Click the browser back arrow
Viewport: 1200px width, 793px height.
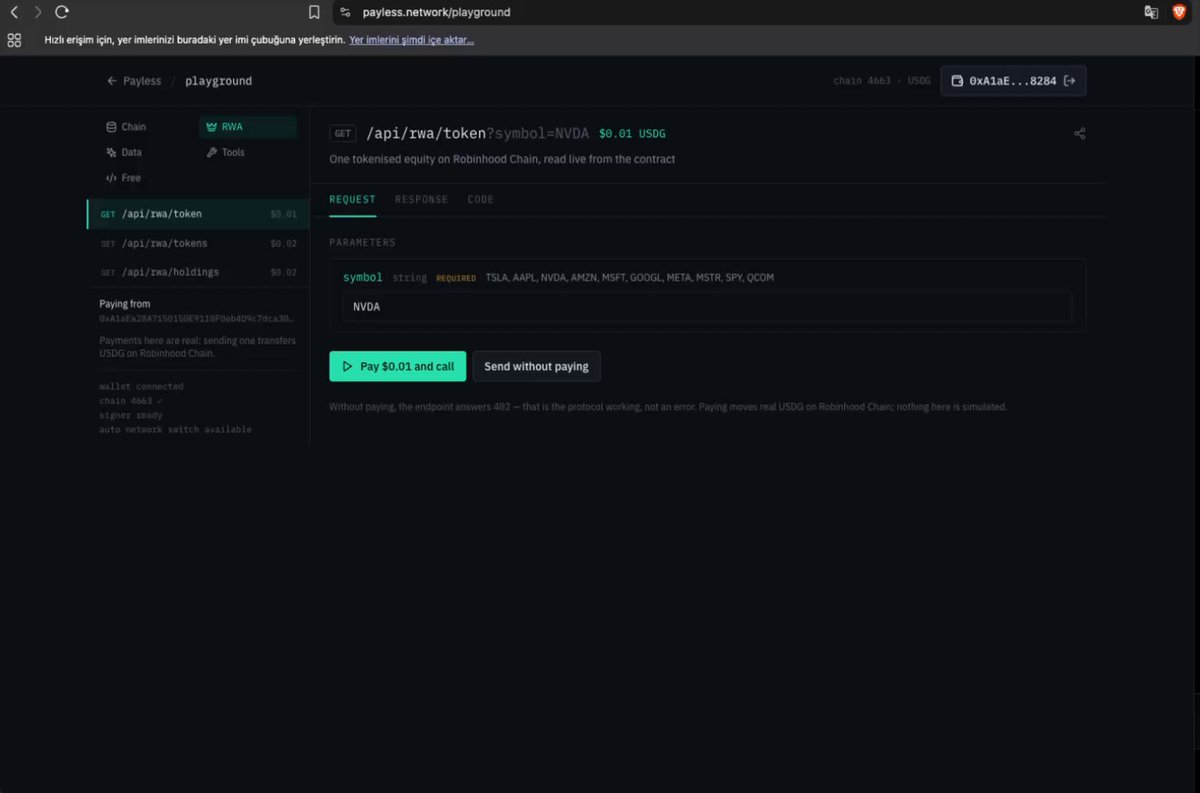(14, 12)
